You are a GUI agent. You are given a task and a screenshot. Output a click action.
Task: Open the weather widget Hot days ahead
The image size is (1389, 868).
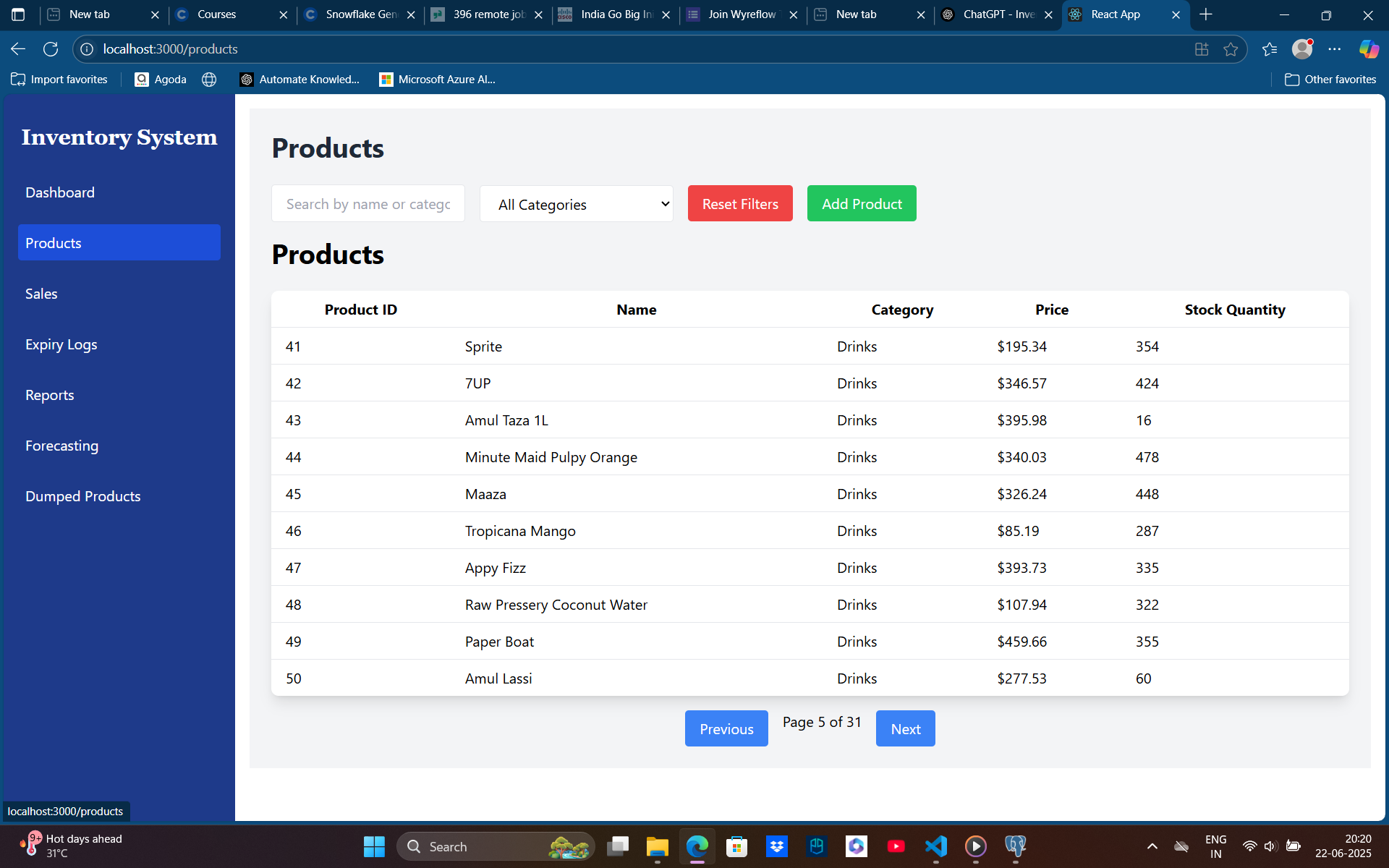point(71,846)
